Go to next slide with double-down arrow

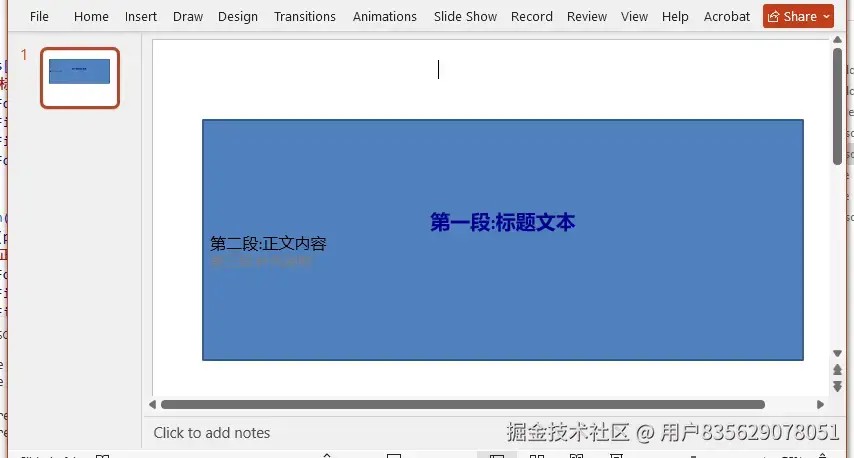tap(837, 386)
